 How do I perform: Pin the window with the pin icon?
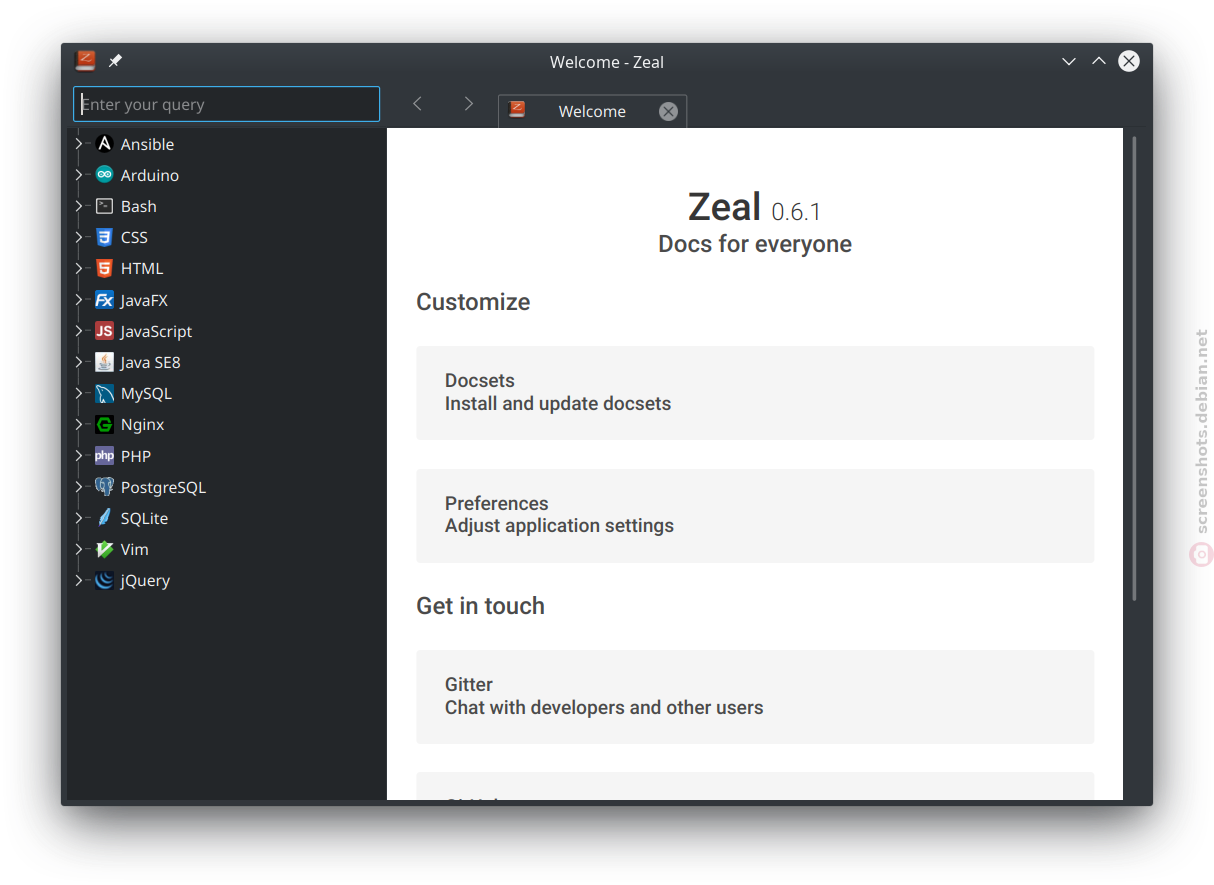(115, 61)
